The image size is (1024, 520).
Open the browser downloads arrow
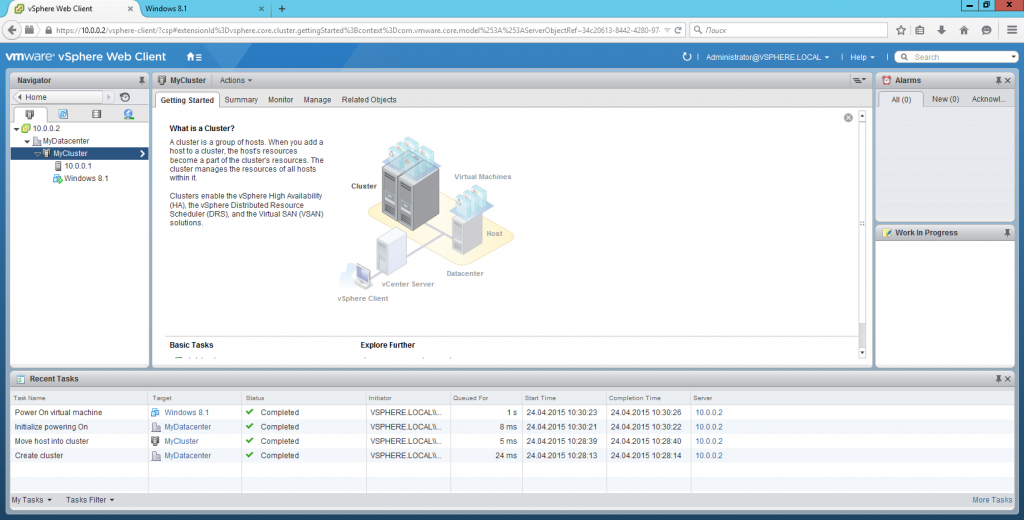point(941,30)
